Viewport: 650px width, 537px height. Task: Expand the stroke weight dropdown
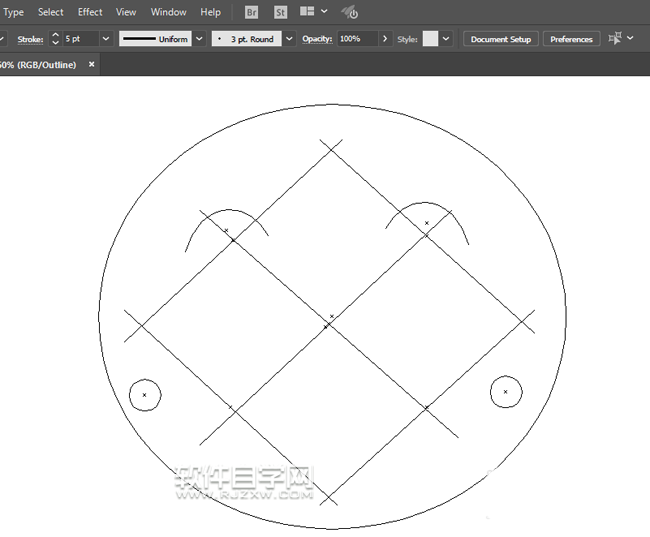tap(106, 39)
